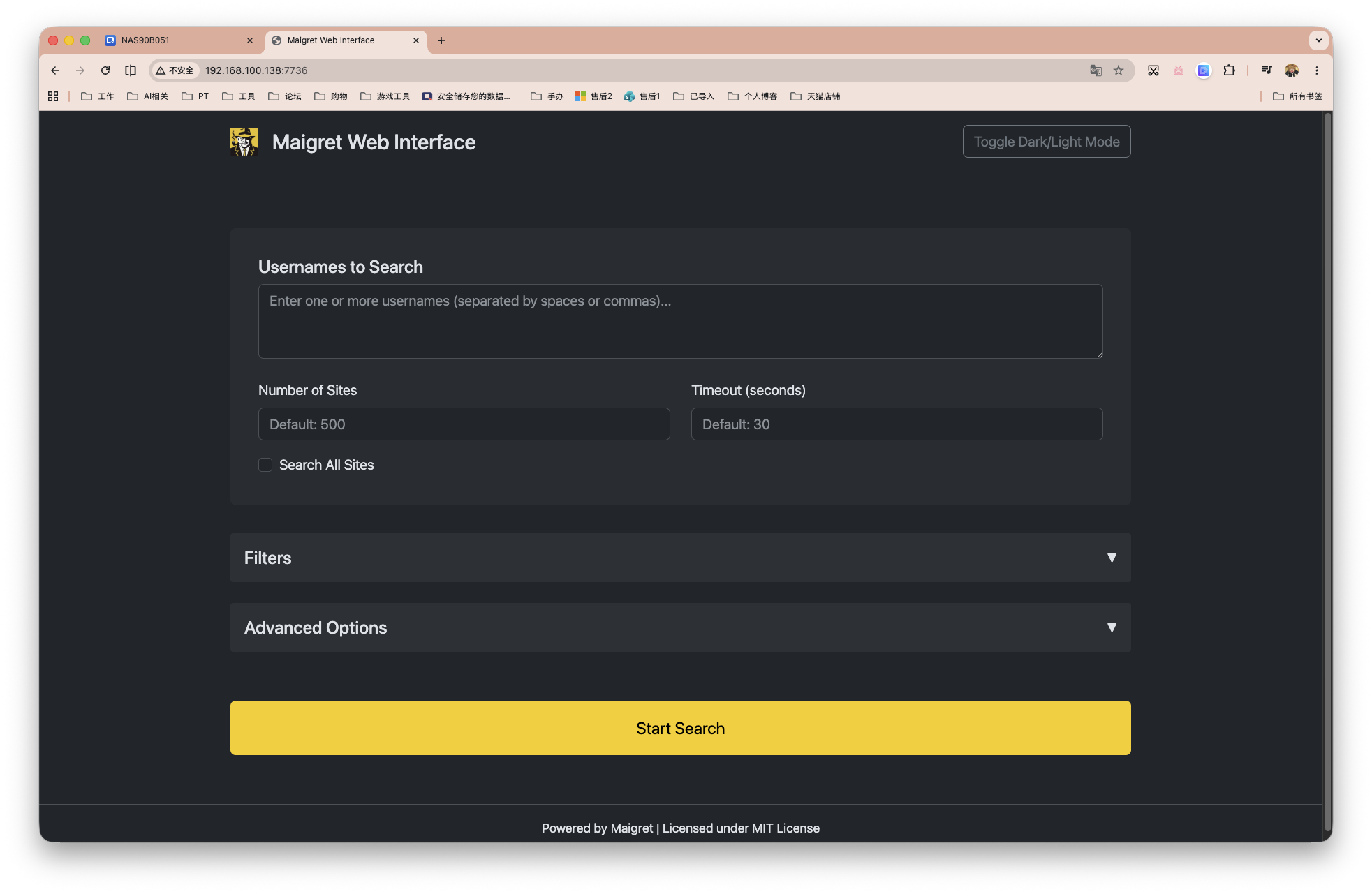The width and height of the screenshot is (1372, 894).
Task: Go back to the previous page
Action: (55, 70)
